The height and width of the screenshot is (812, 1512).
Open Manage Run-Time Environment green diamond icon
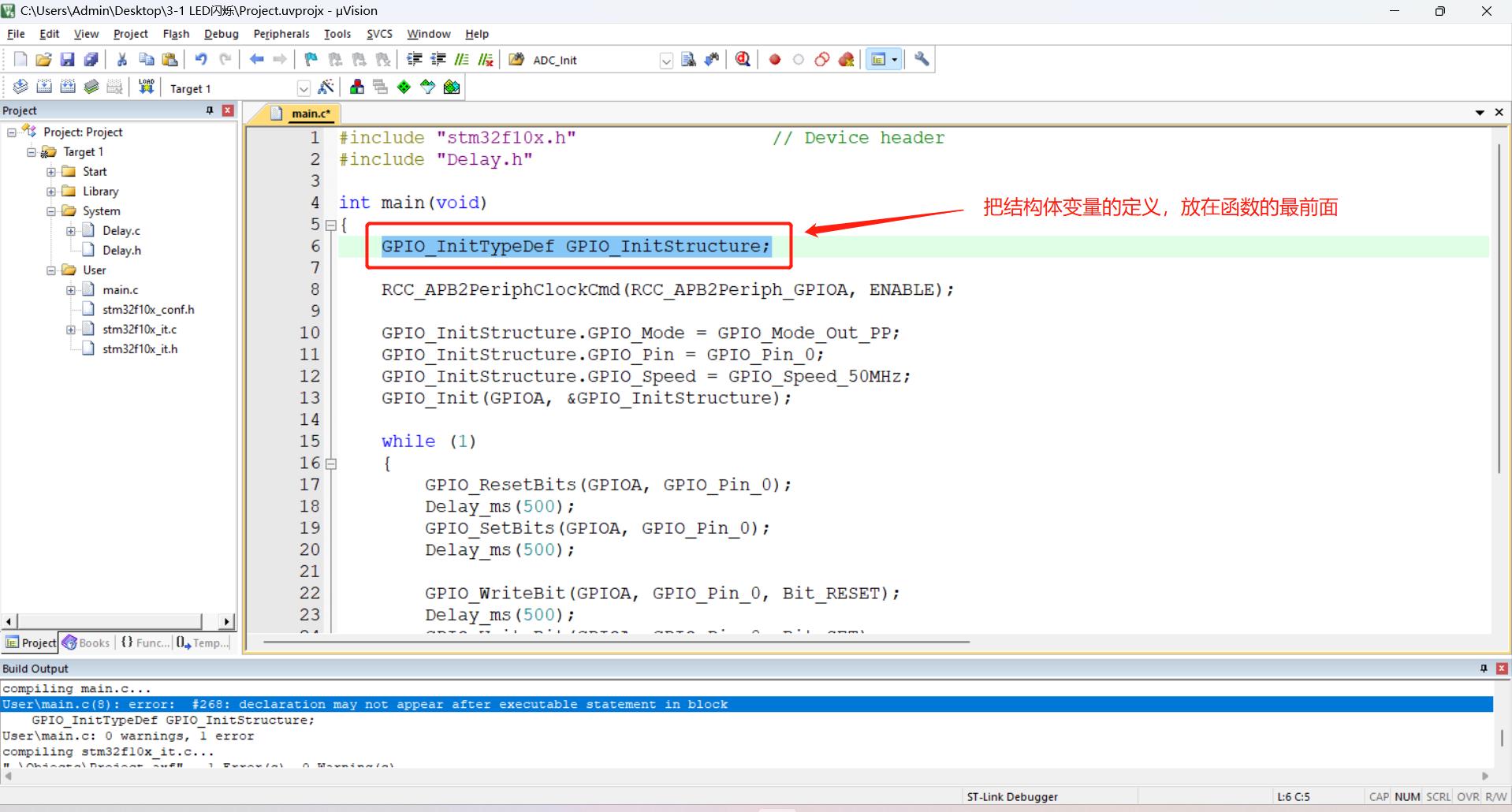click(x=404, y=88)
